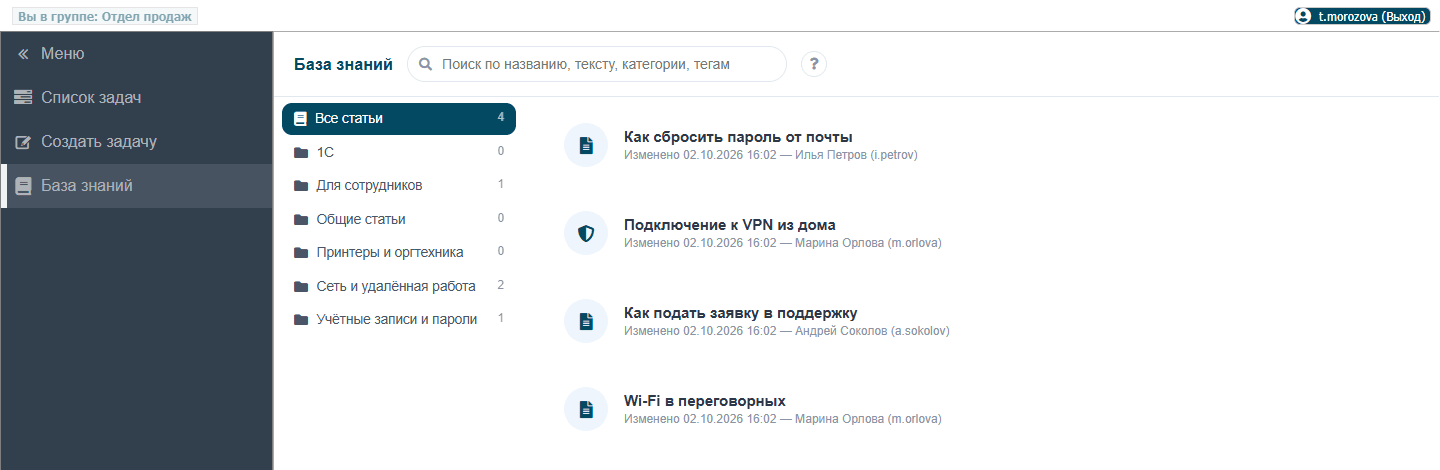Select the Сеть и удалённая работа folder
Screen dimensions: 1440x470
tap(399, 286)
